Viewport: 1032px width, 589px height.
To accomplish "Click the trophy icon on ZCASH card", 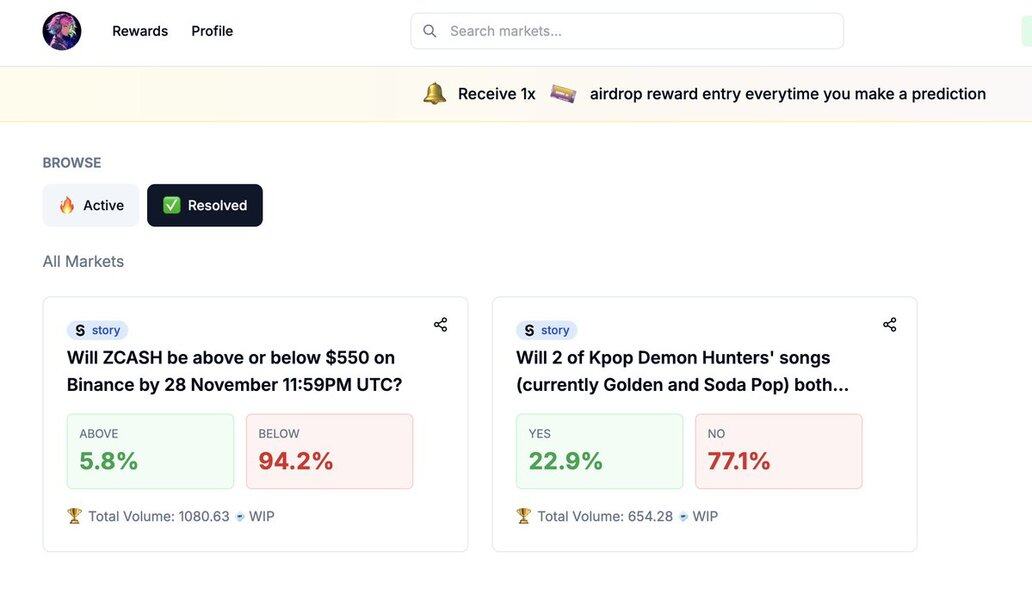I will point(75,516).
